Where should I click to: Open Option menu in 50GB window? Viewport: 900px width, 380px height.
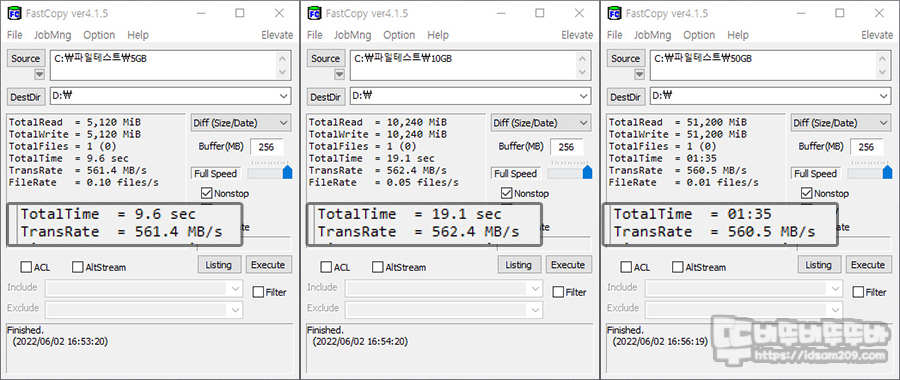coord(699,35)
